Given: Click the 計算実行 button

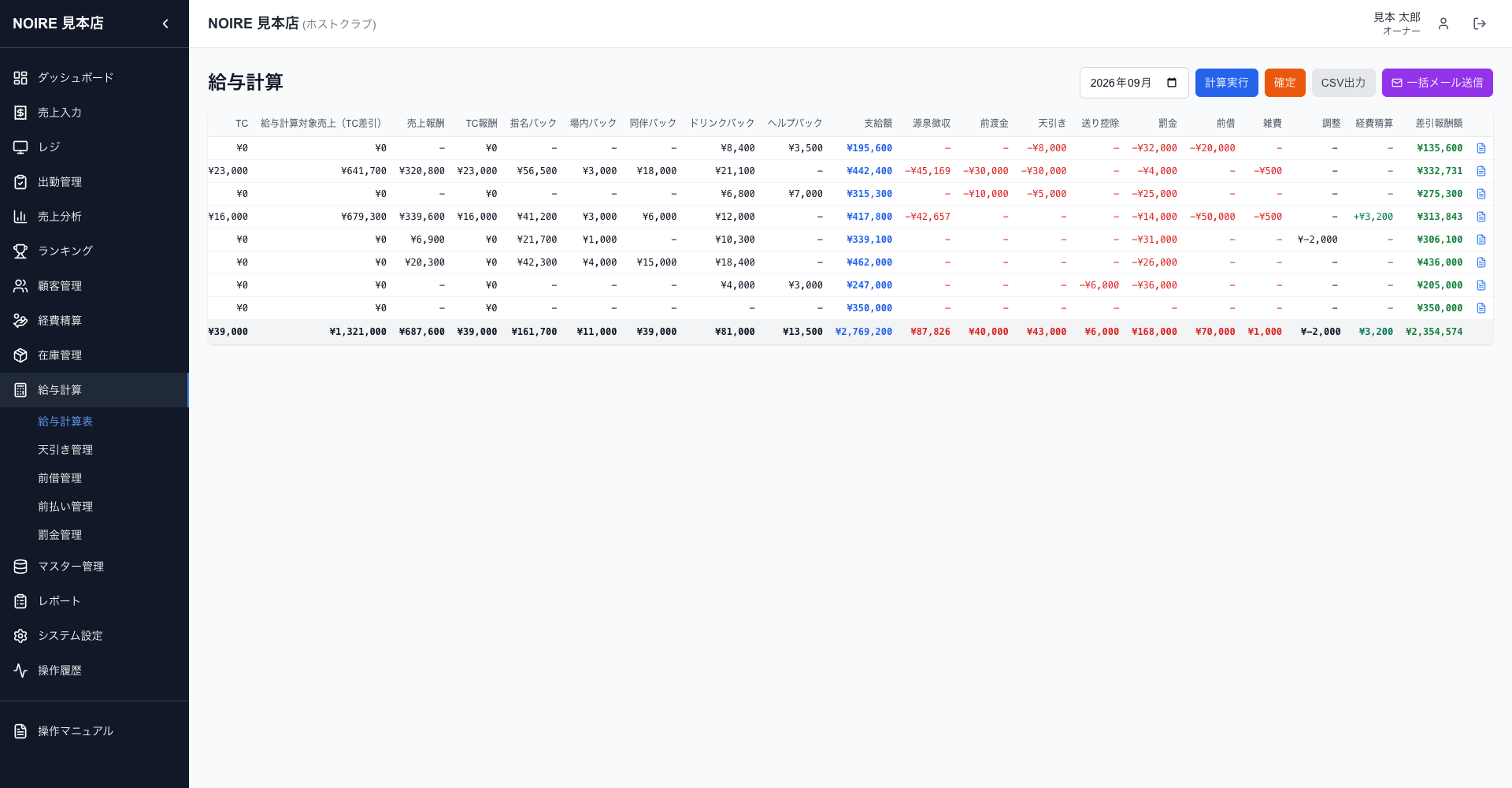Looking at the screenshot, I should point(1226,83).
